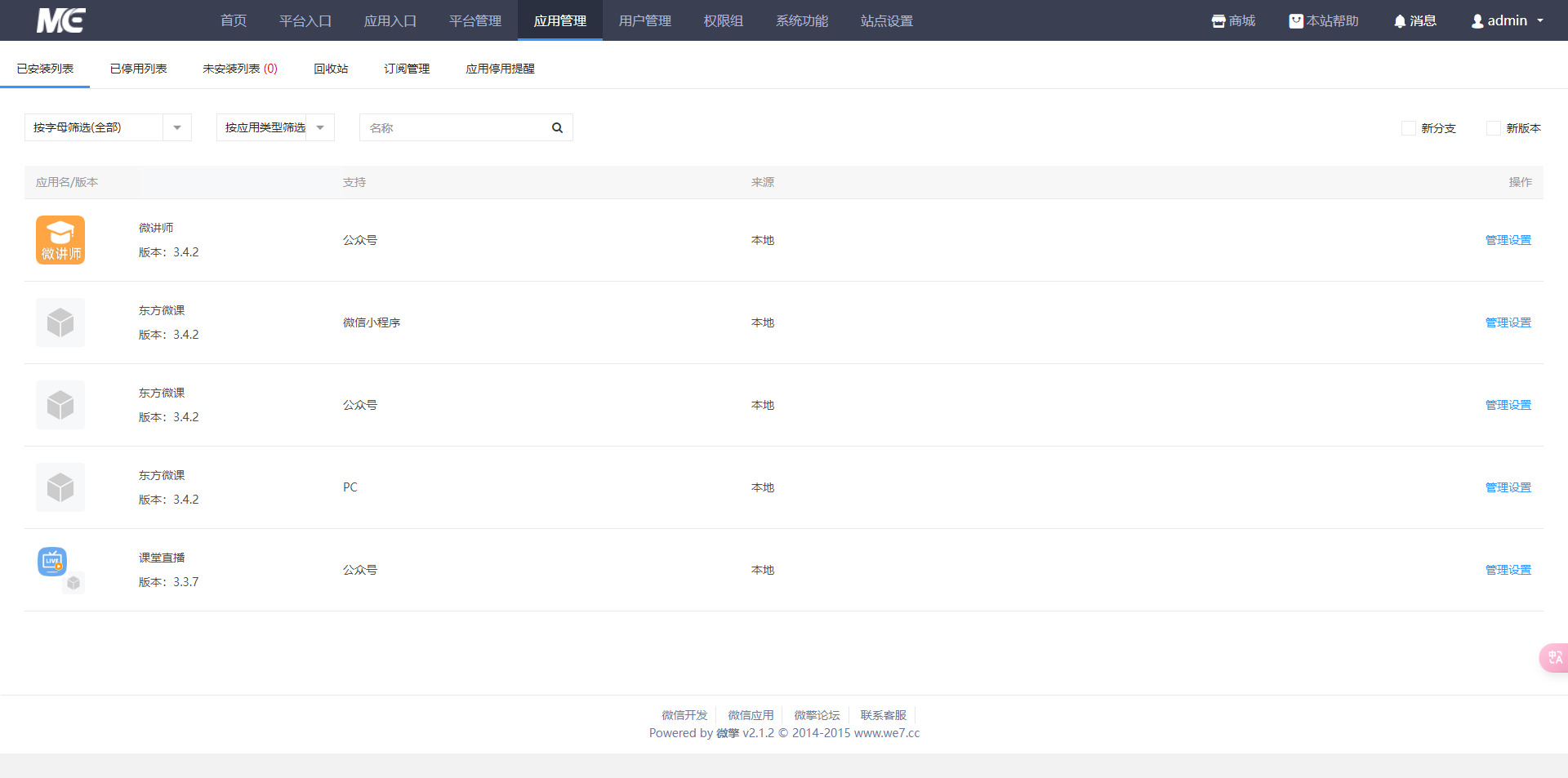Click the 未安装列表 tab with red count
This screenshot has width=1568, height=778.
pyautogui.click(x=239, y=69)
